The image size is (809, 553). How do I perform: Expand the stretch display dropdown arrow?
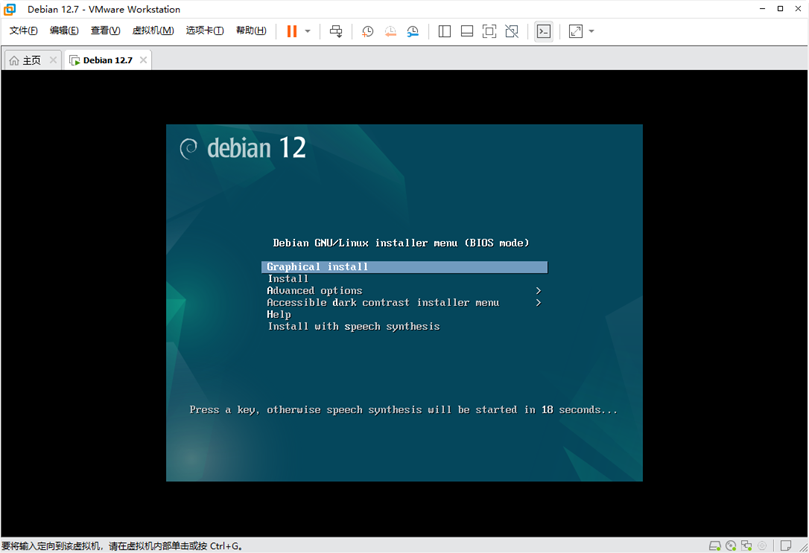click(x=591, y=31)
